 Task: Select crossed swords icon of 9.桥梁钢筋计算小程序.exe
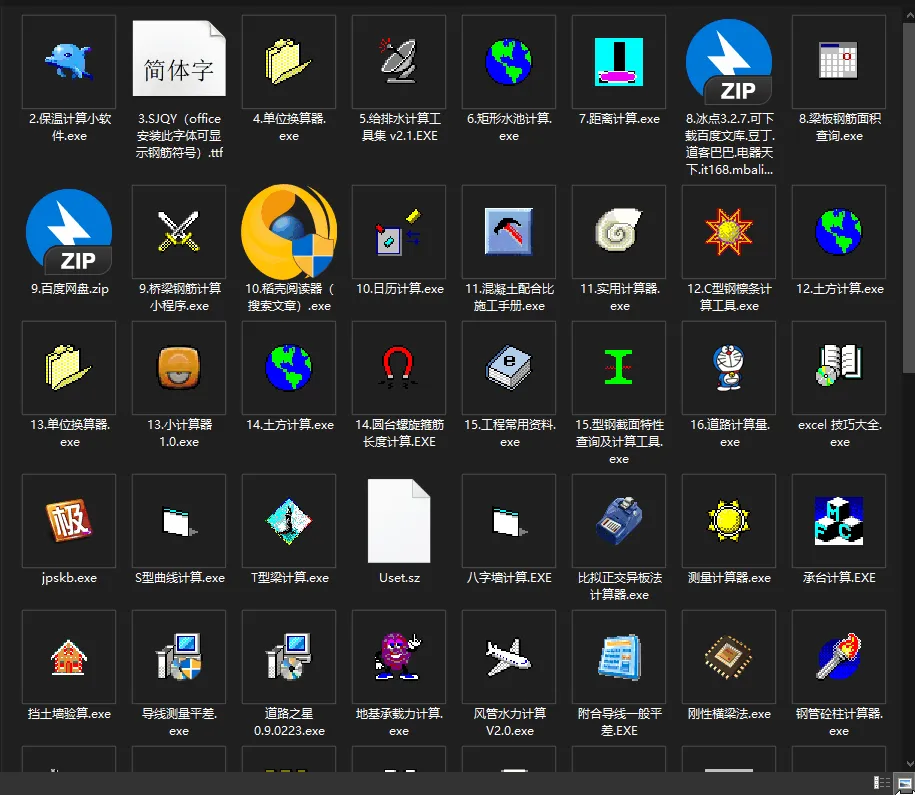(179, 231)
